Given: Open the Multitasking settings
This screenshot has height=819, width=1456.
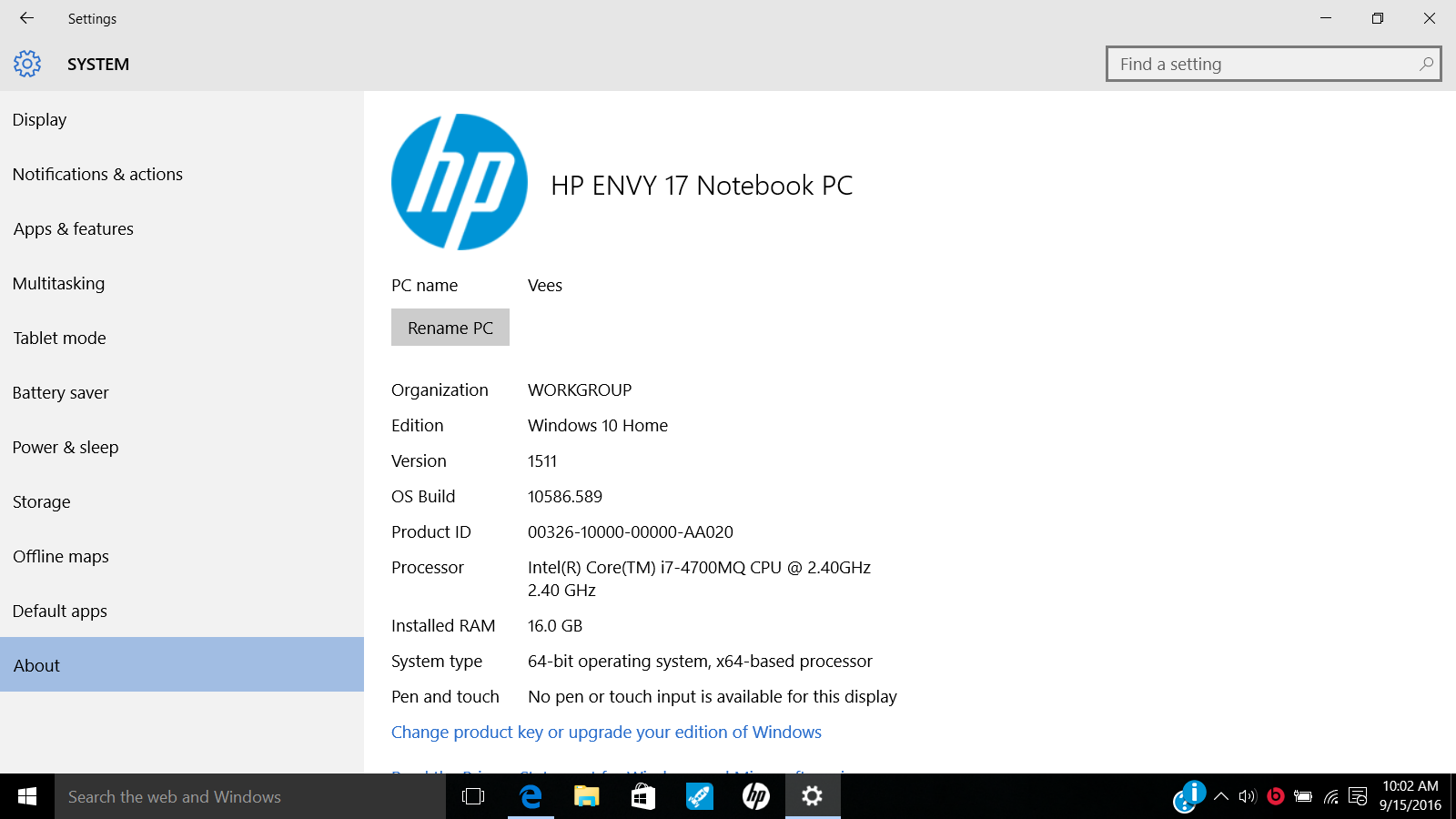Looking at the screenshot, I should pos(182,283).
